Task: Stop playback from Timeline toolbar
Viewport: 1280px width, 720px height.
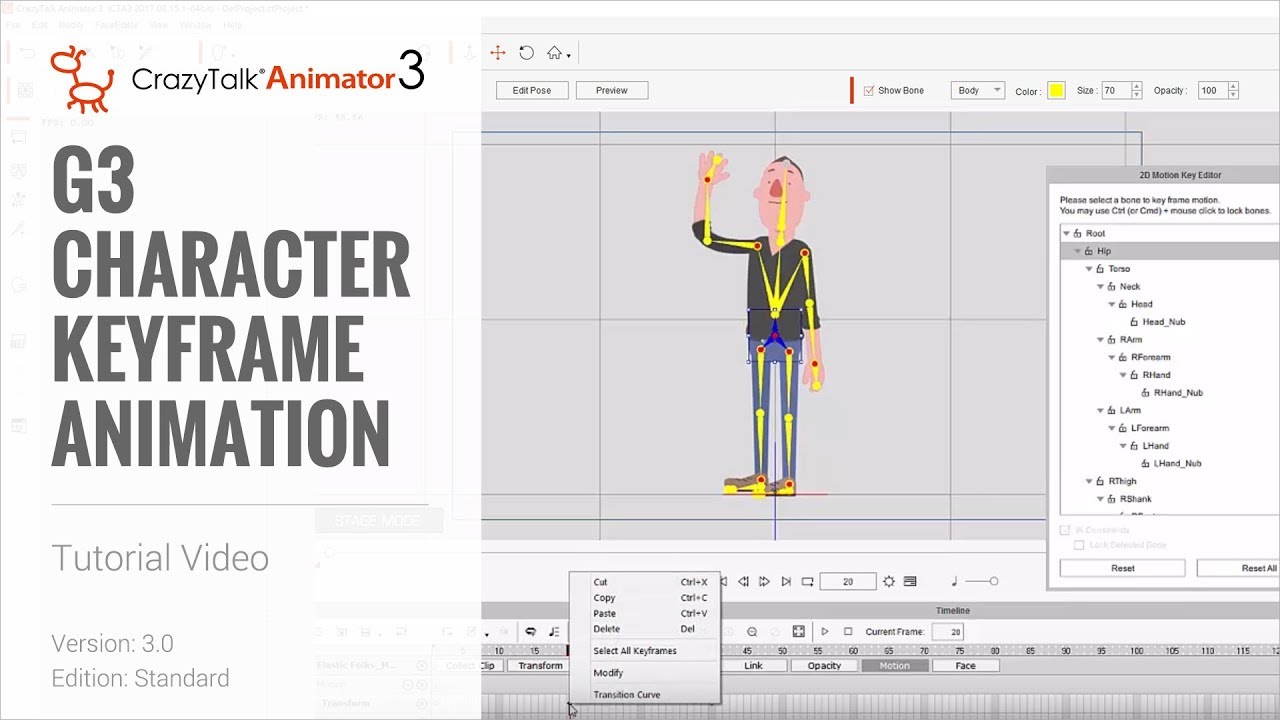Action: [x=848, y=632]
